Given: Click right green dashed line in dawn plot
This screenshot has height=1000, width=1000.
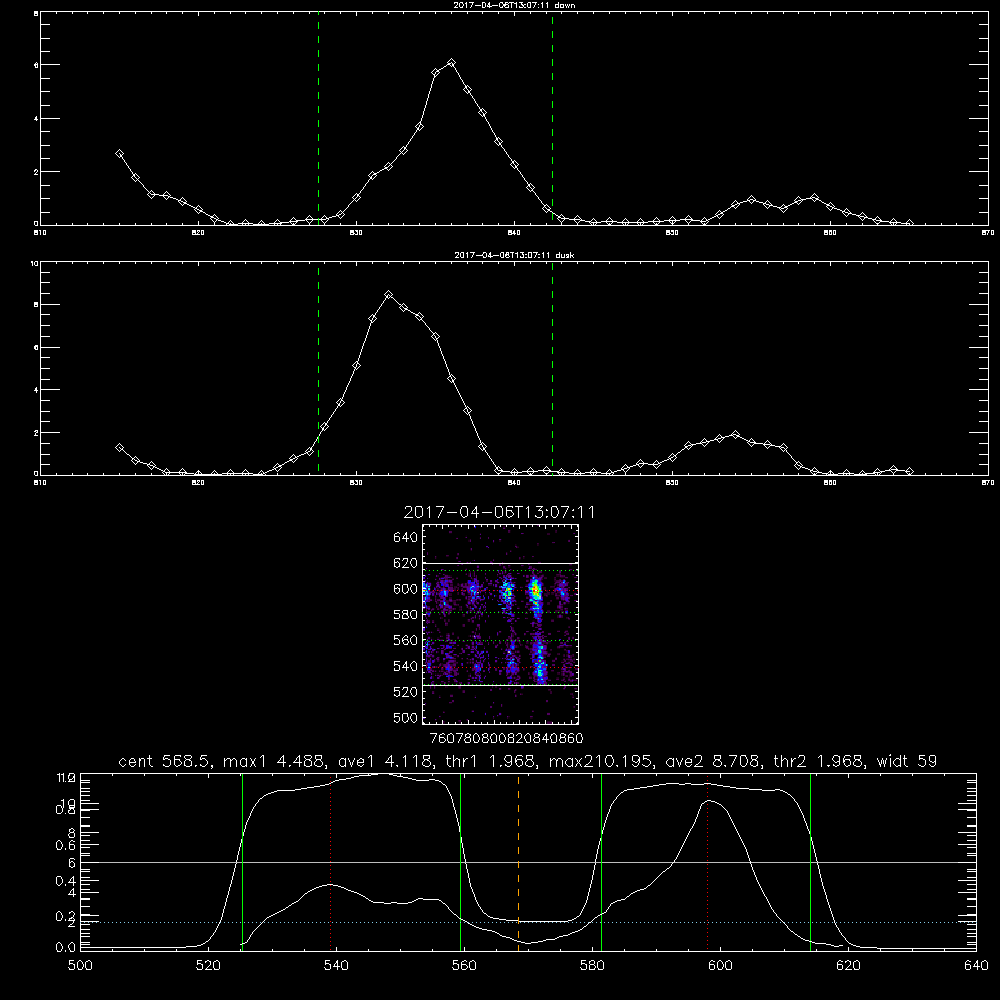Looking at the screenshot, I should [552, 119].
